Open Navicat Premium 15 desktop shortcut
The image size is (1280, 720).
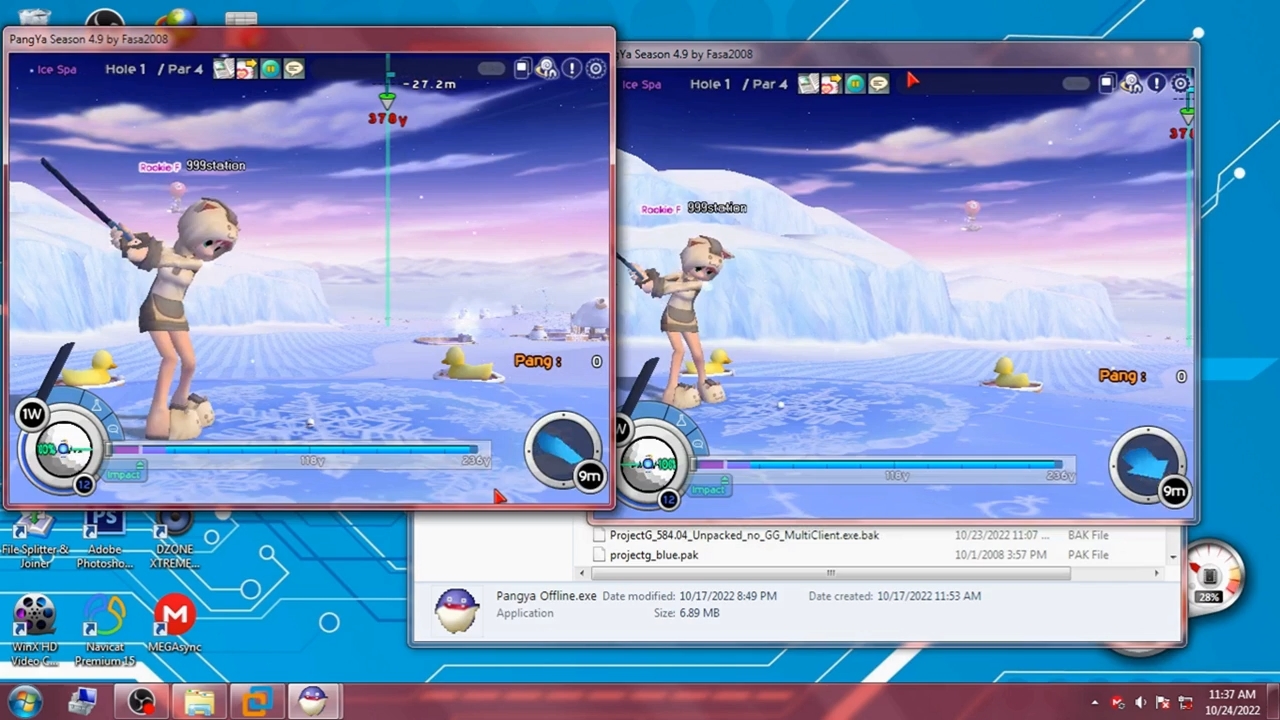(x=104, y=631)
